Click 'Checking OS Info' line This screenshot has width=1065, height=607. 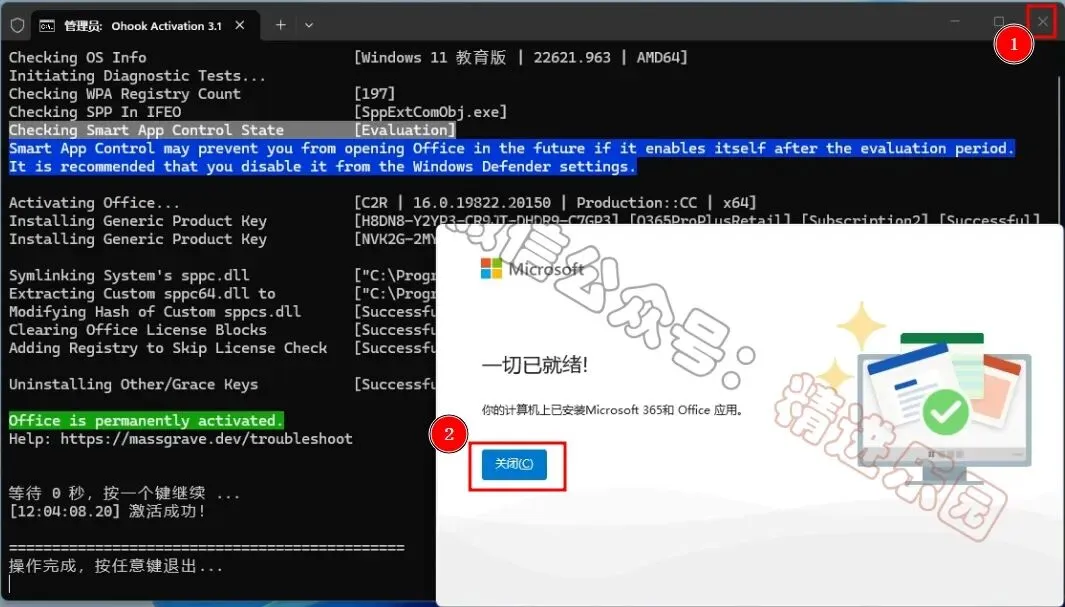coord(77,58)
